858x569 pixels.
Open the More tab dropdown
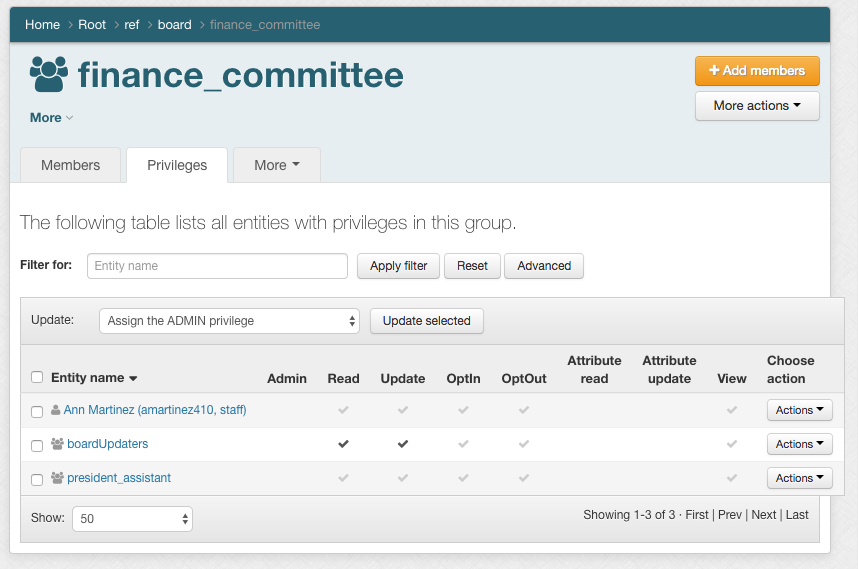point(277,165)
